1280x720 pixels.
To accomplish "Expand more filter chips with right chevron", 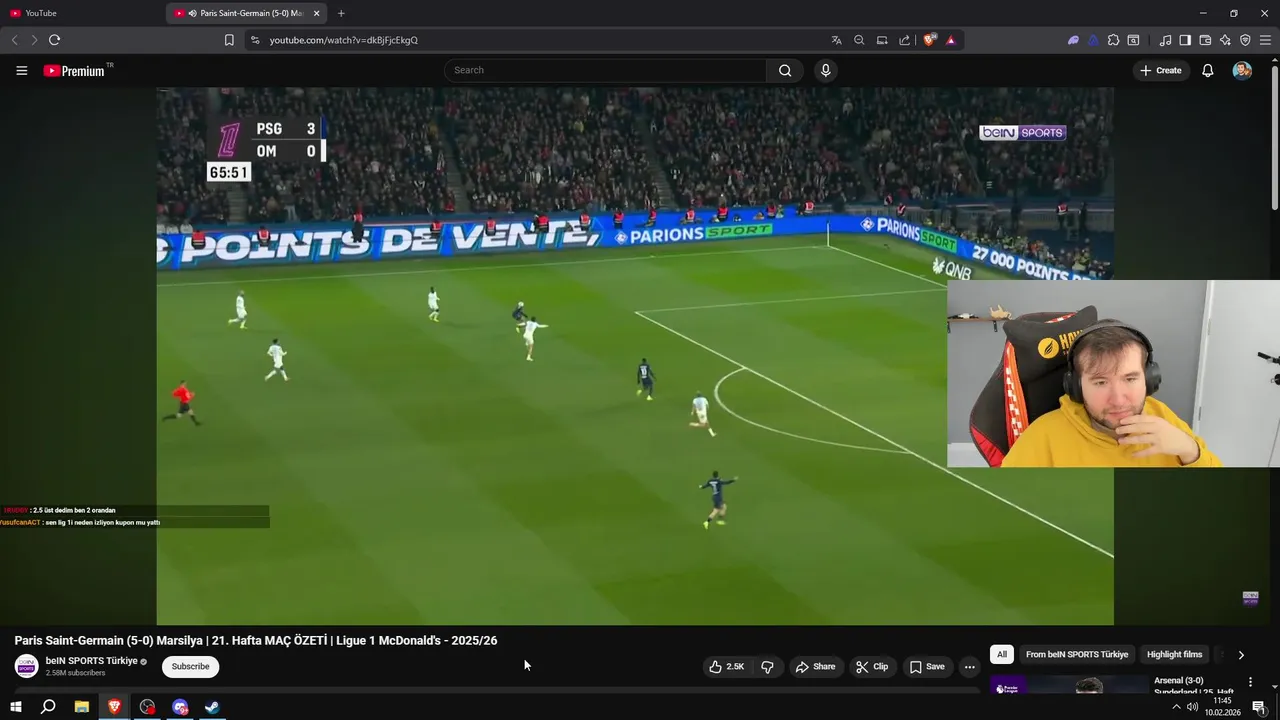I will pyautogui.click(x=1241, y=655).
